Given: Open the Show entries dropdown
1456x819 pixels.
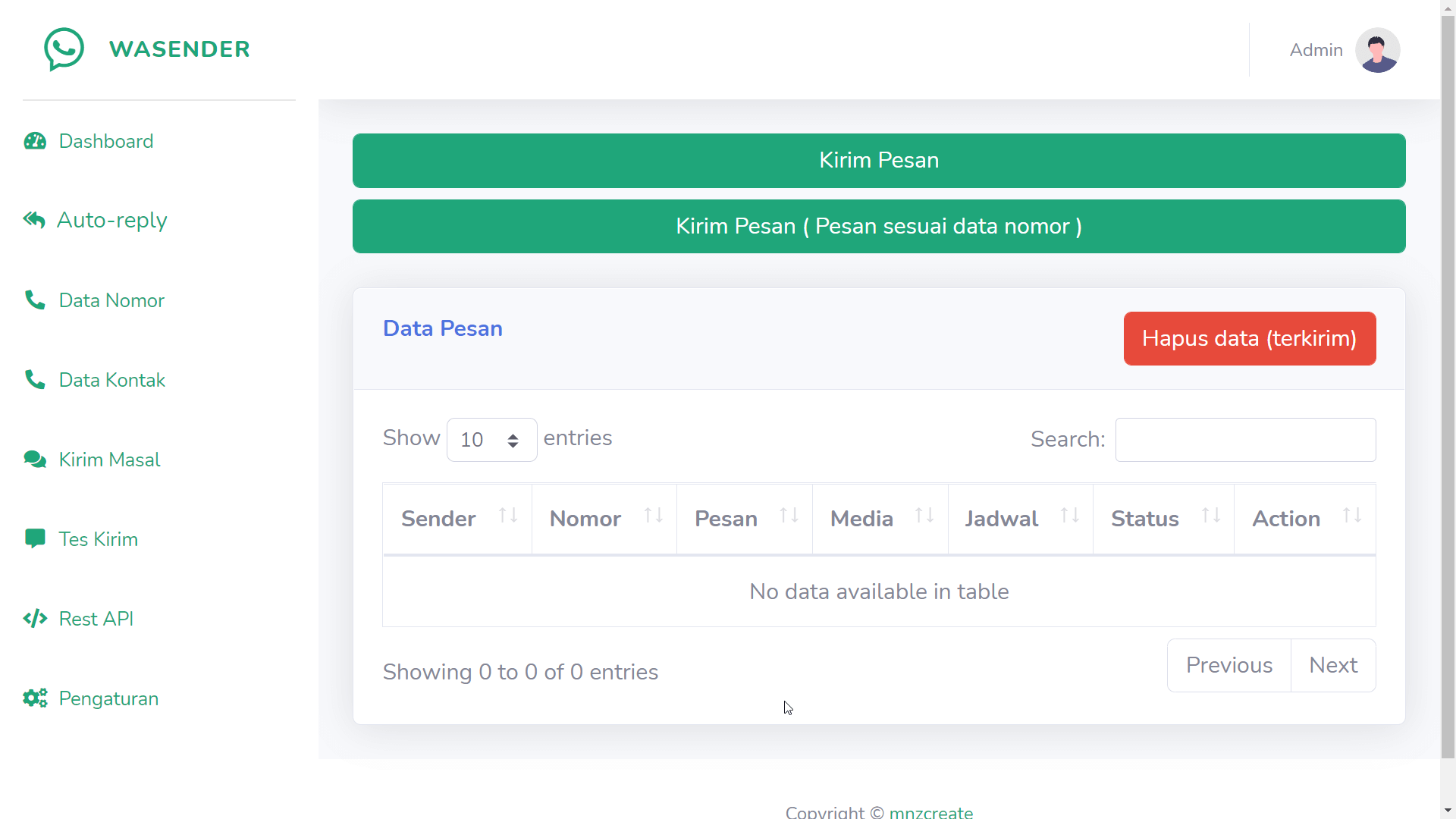Looking at the screenshot, I should 491,440.
